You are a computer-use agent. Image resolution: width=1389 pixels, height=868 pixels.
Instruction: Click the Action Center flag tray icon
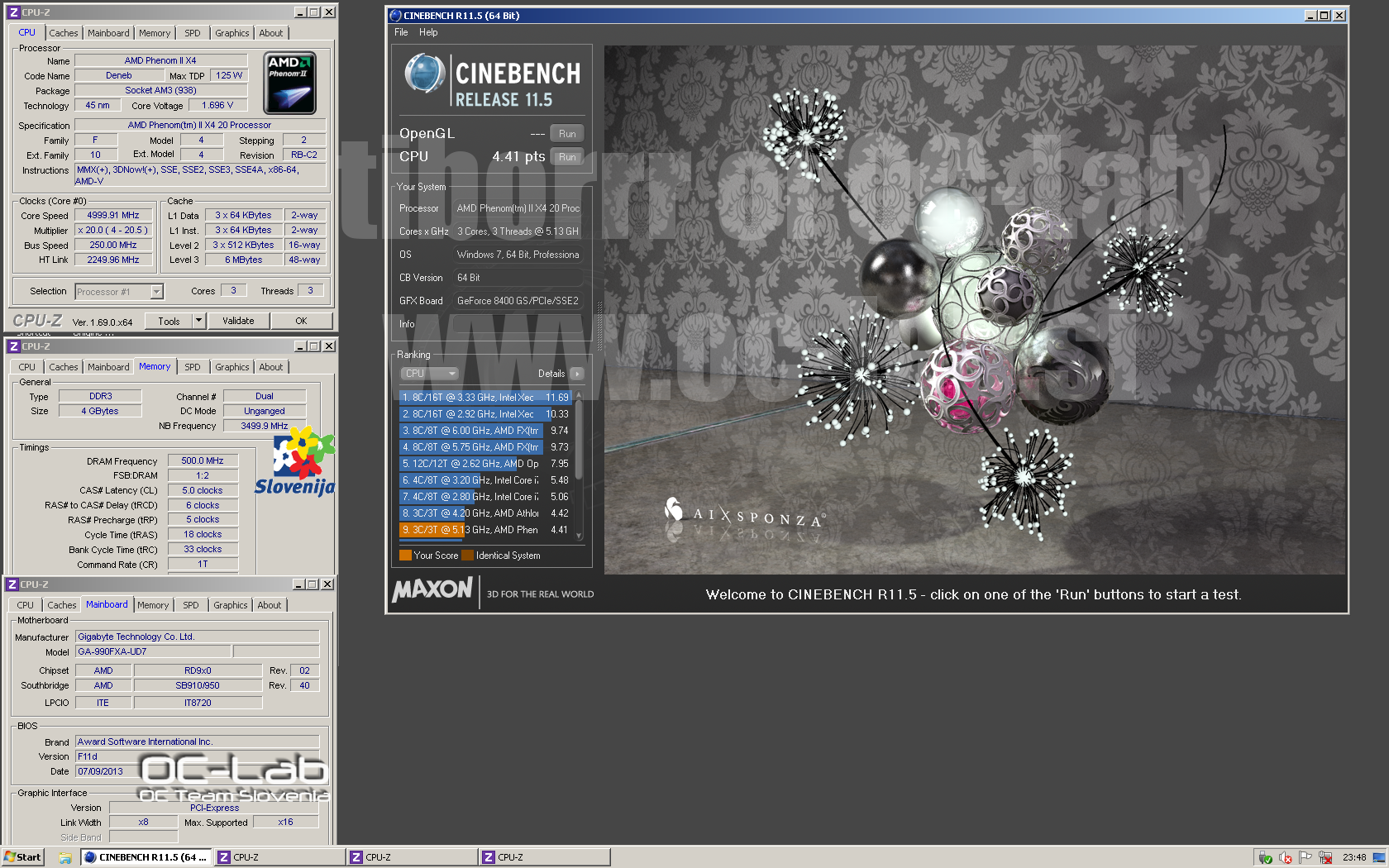(x=1305, y=857)
